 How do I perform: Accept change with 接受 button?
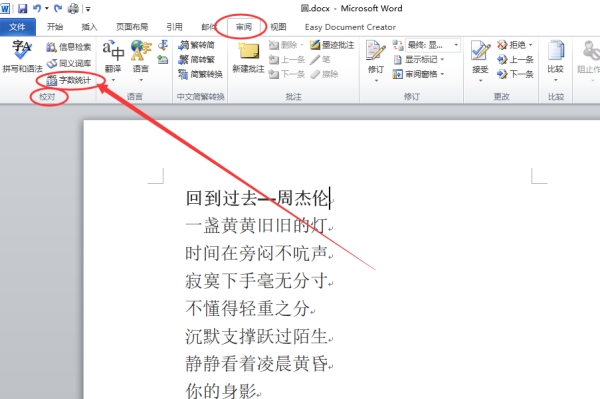pos(480,56)
